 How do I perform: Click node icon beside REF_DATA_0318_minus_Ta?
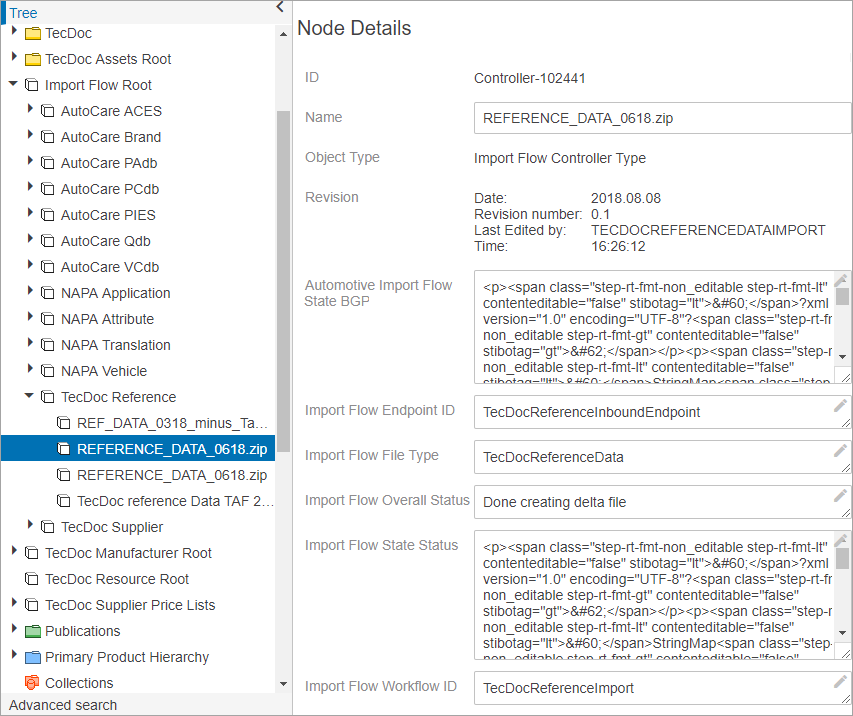(64, 423)
